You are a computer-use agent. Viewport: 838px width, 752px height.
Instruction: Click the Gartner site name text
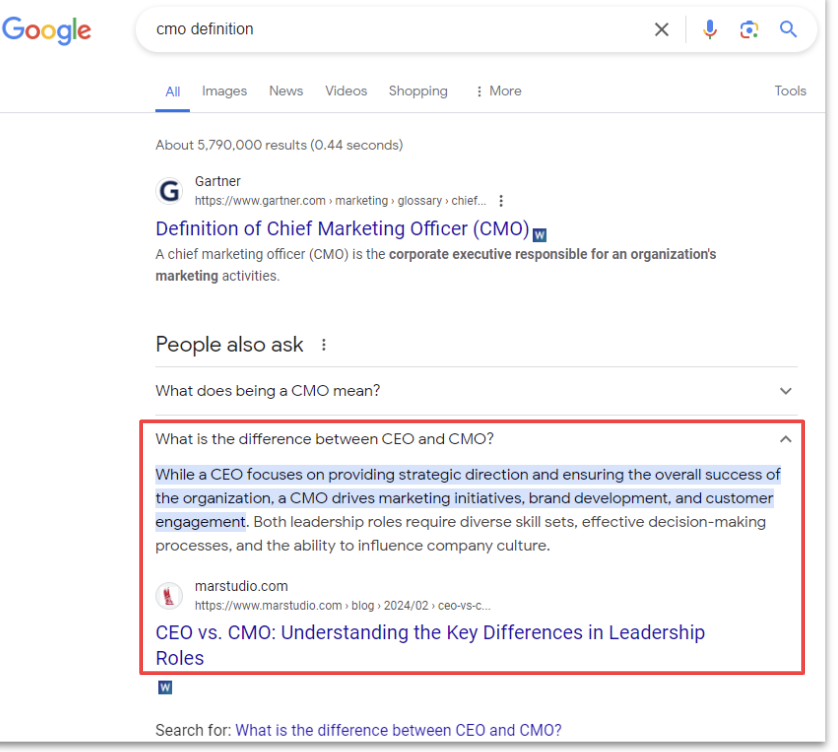[x=218, y=181]
